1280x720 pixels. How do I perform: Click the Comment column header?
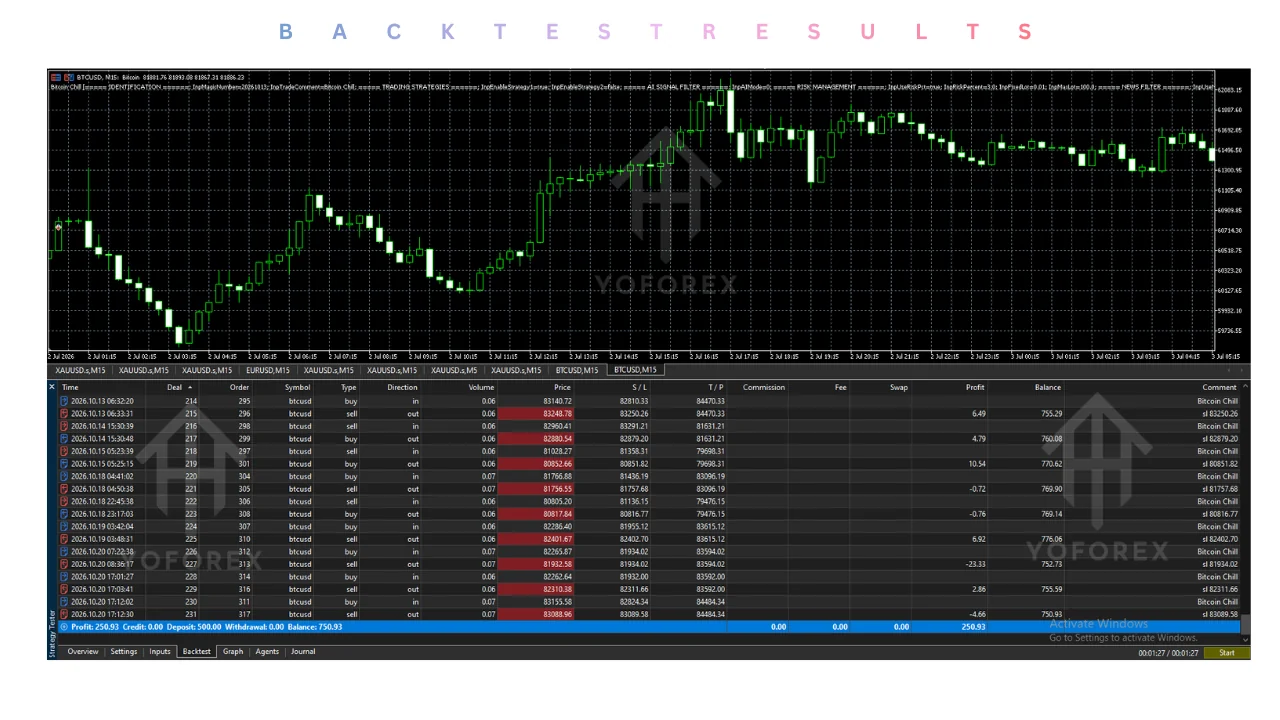[x=1220, y=387]
